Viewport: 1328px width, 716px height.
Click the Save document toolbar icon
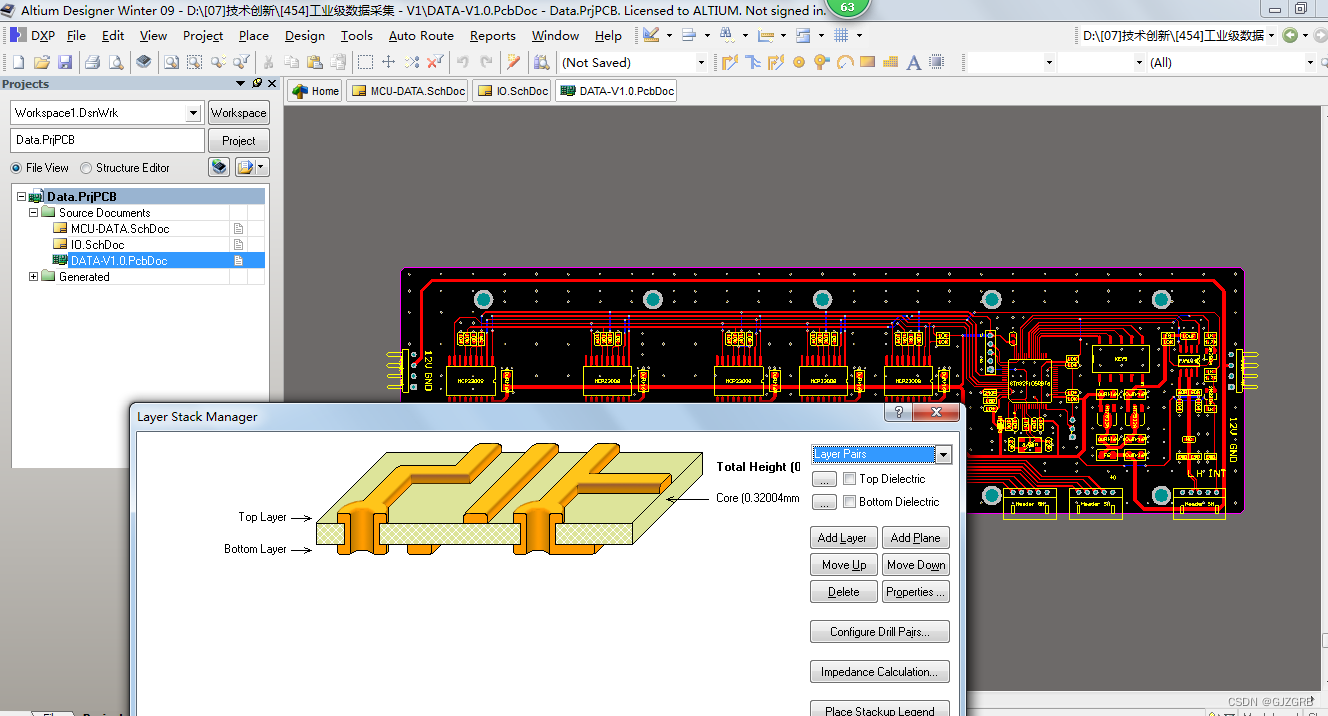64,62
